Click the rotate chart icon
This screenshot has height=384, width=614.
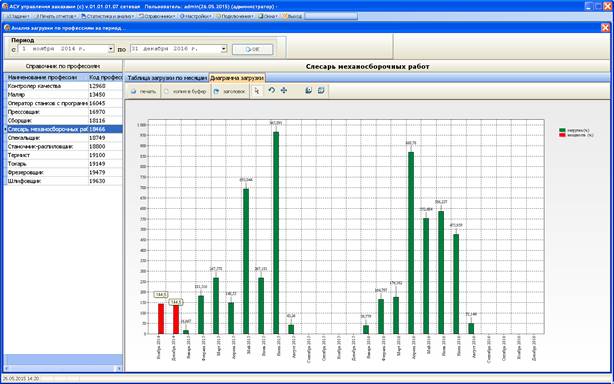[x=271, y=91]
